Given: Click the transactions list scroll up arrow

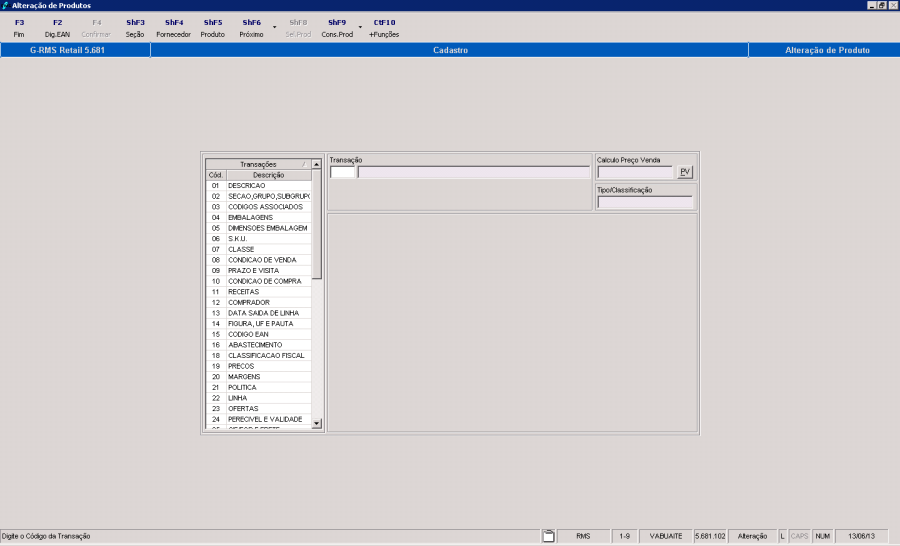Looking at the screenshot, I should pos(316,164).
